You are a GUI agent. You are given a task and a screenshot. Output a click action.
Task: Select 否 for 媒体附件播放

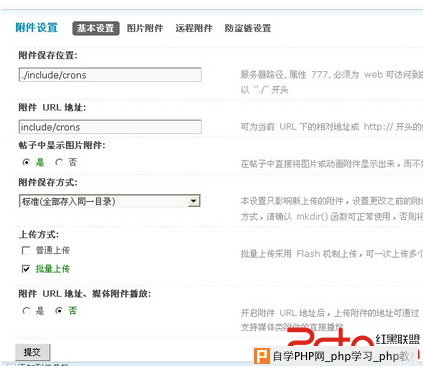point(59,311)
